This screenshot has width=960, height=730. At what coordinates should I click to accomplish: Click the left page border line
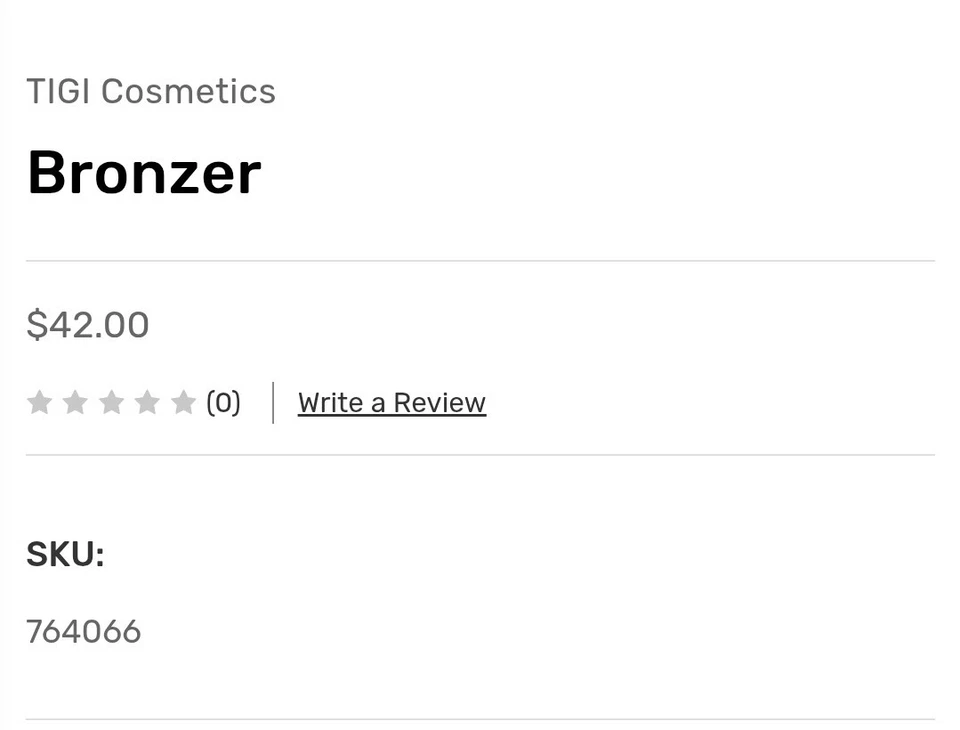pyautogui.click(x=1, y=365)
